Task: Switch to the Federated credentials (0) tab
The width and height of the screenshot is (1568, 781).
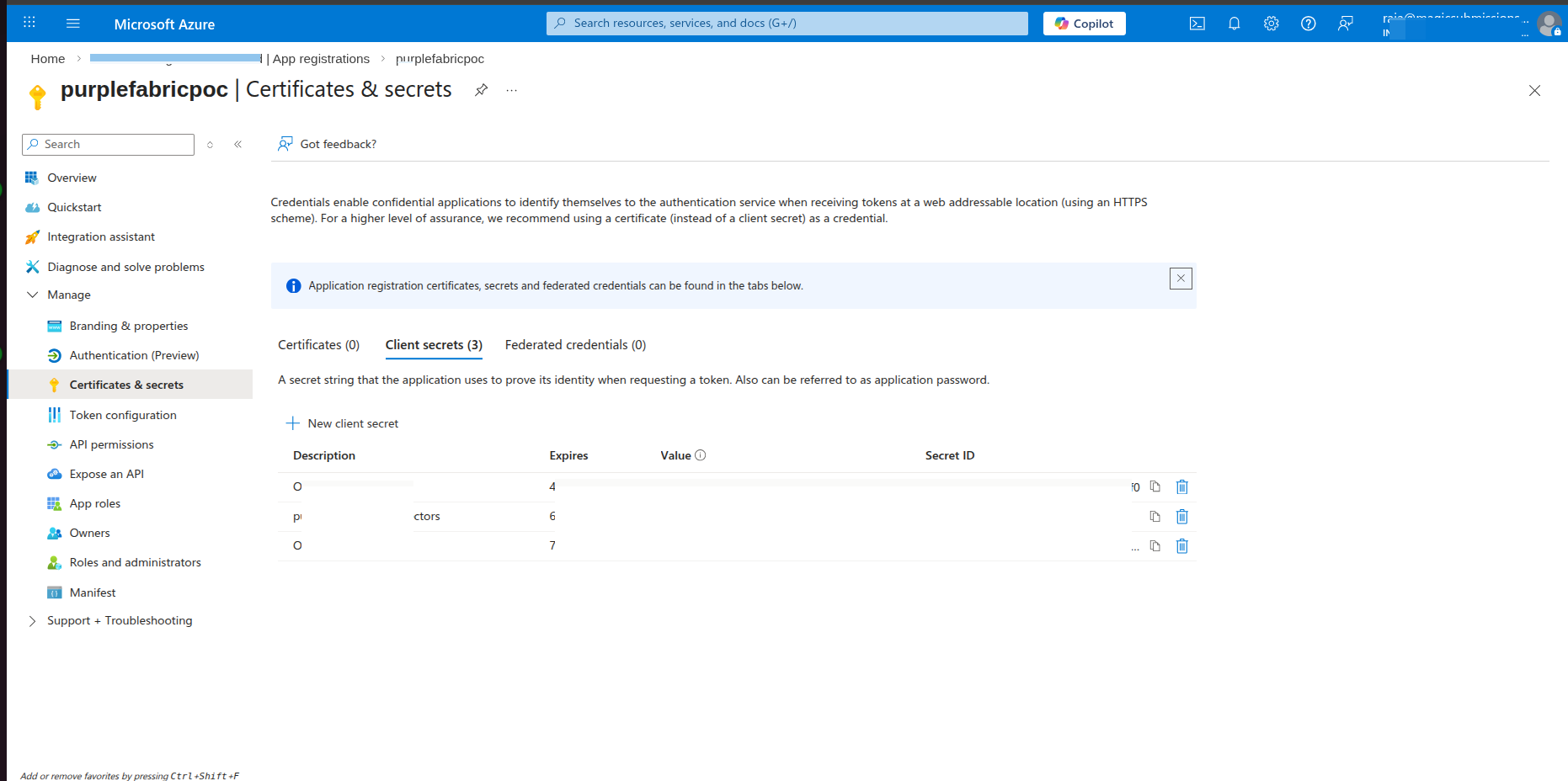Action: 575,345
